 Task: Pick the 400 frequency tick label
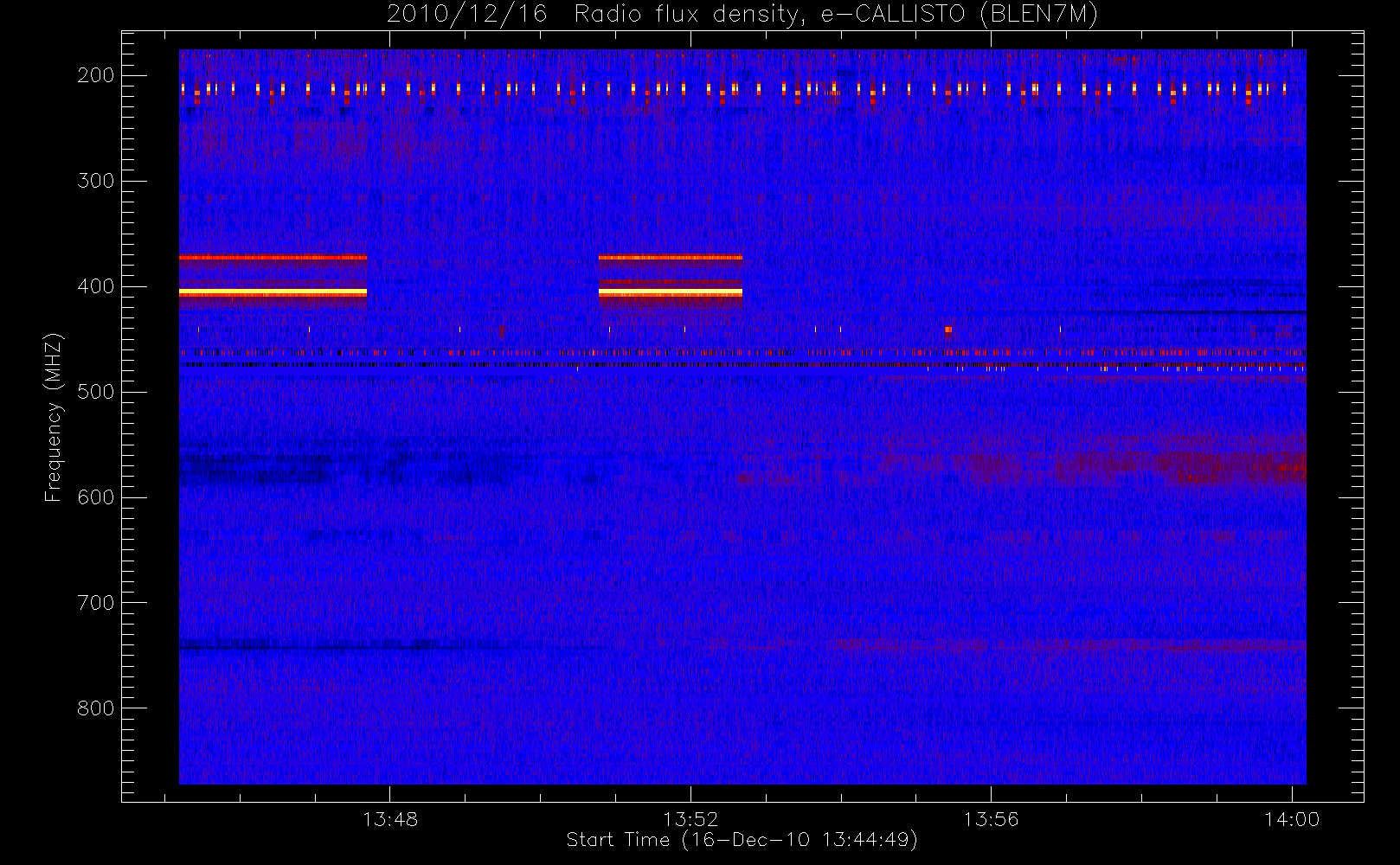pyautogui.click(x=95, y=286)
